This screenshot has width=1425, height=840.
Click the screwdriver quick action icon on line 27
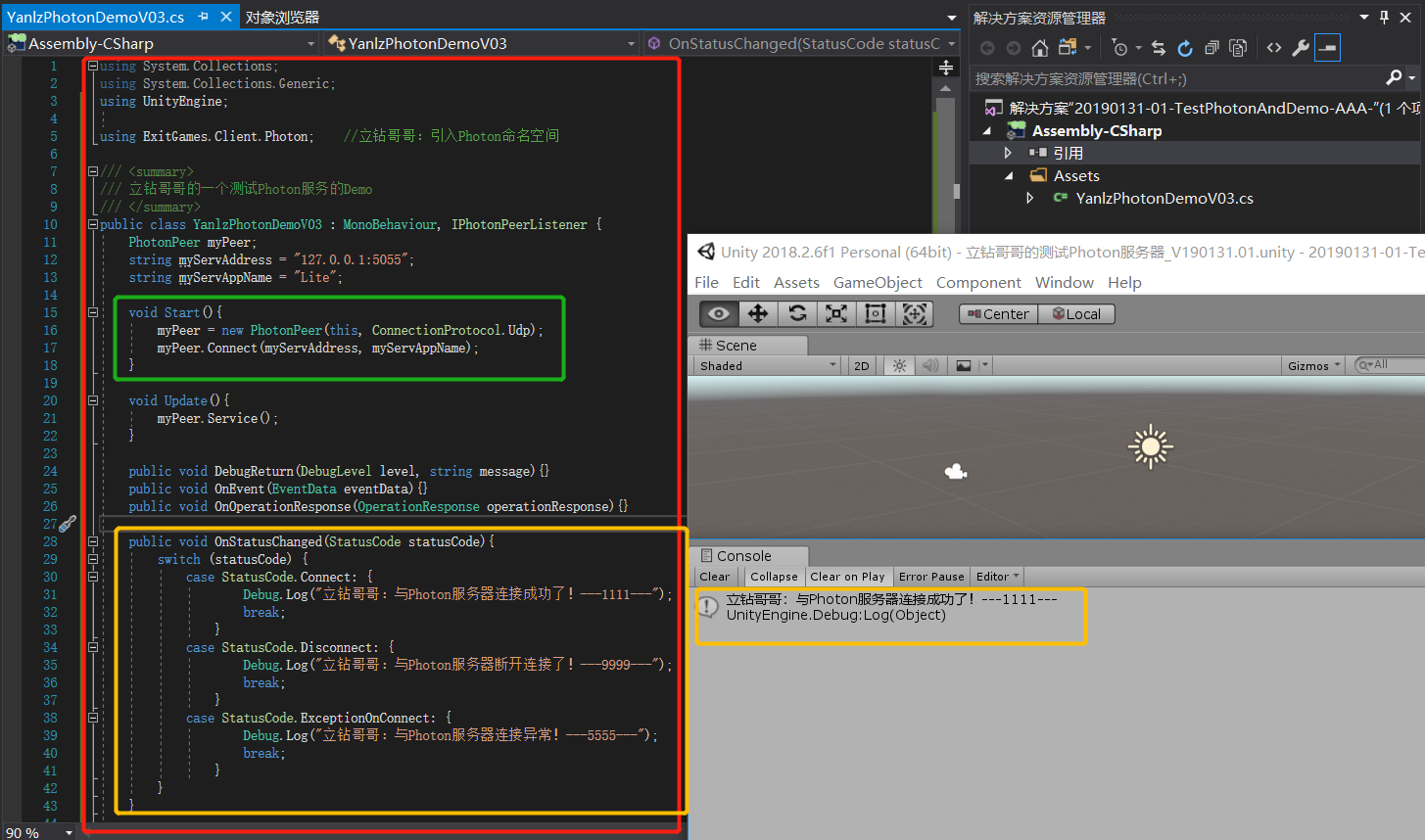[x=68, y=524]
